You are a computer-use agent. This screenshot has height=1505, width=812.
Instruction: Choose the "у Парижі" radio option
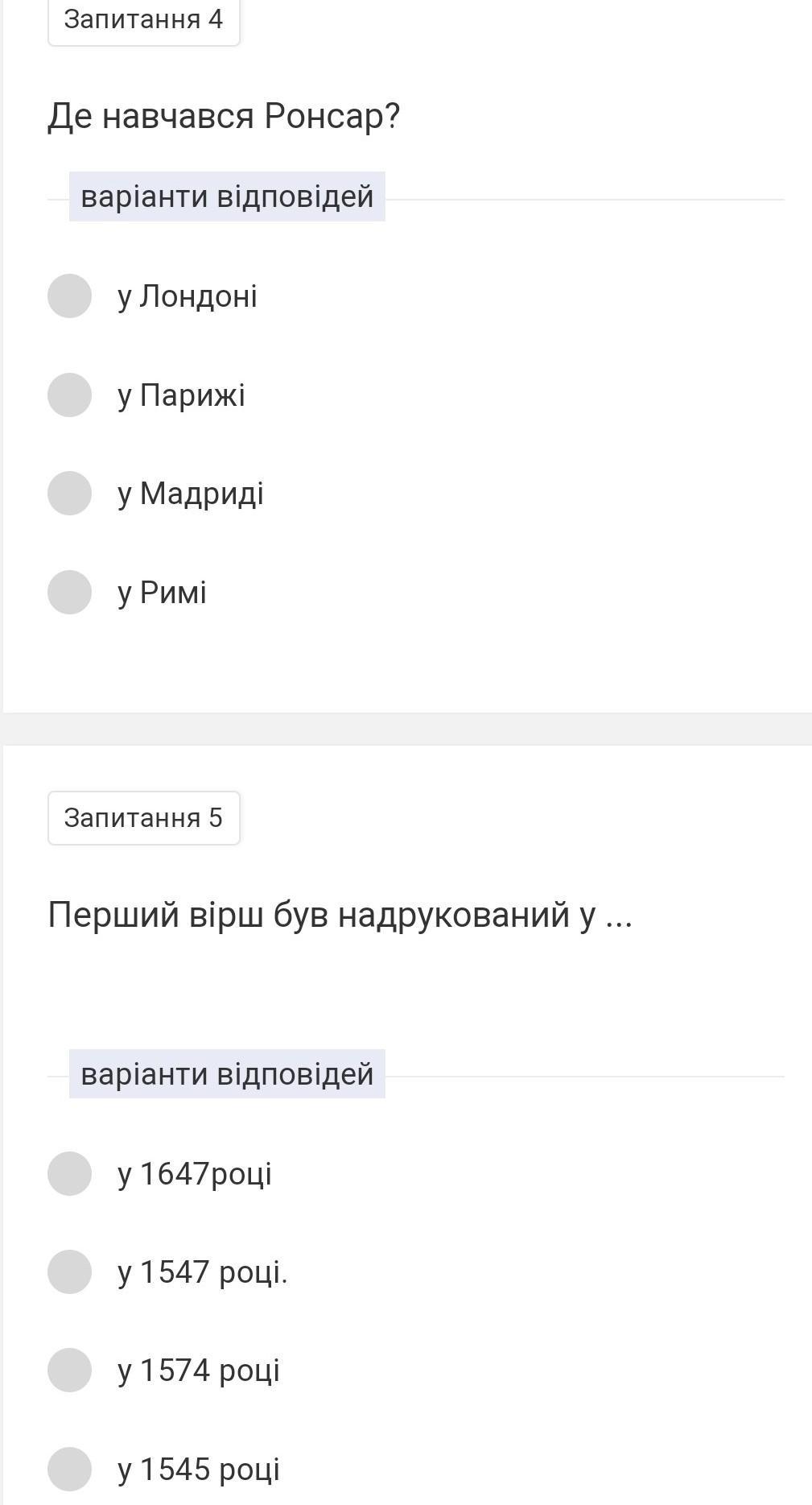pyautogui.click(x=69, y=395)
